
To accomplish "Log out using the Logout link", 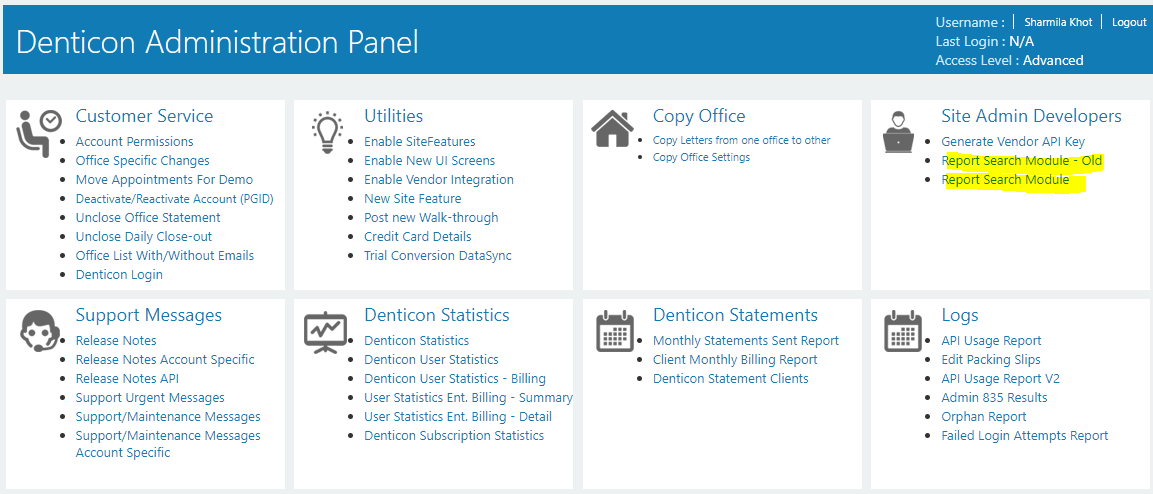I will pos(1129,22).
